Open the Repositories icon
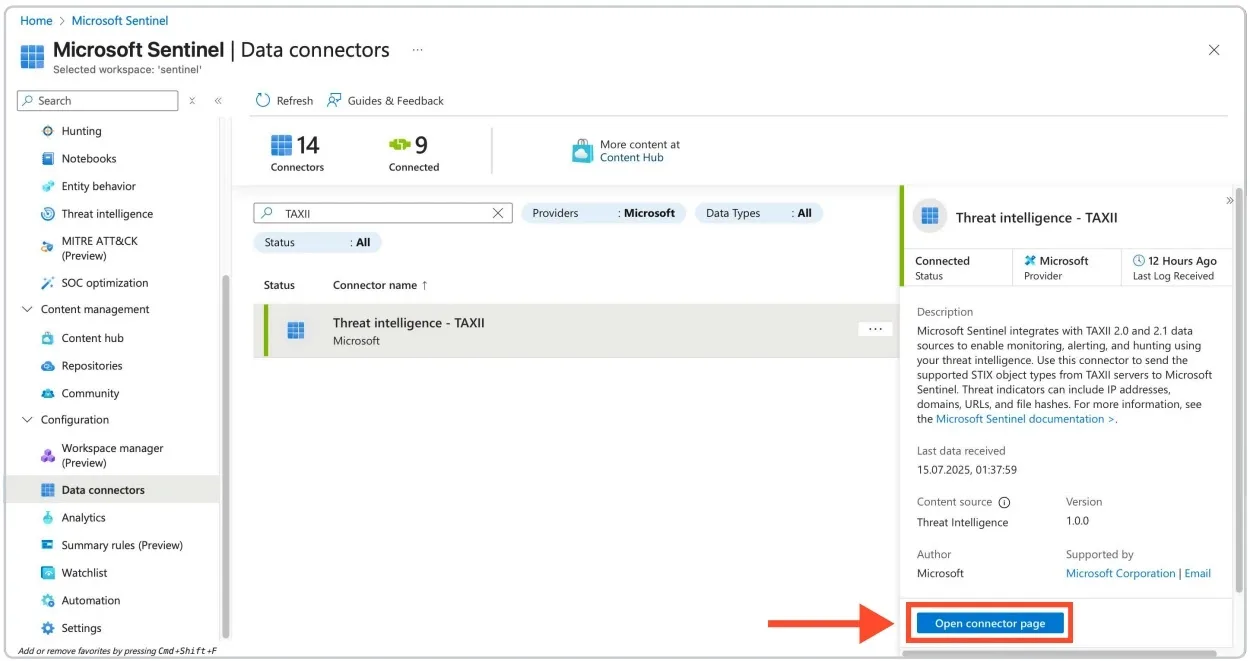This screenshot has width=1250, height=661. pyautogui.click(x=48, y=366)
